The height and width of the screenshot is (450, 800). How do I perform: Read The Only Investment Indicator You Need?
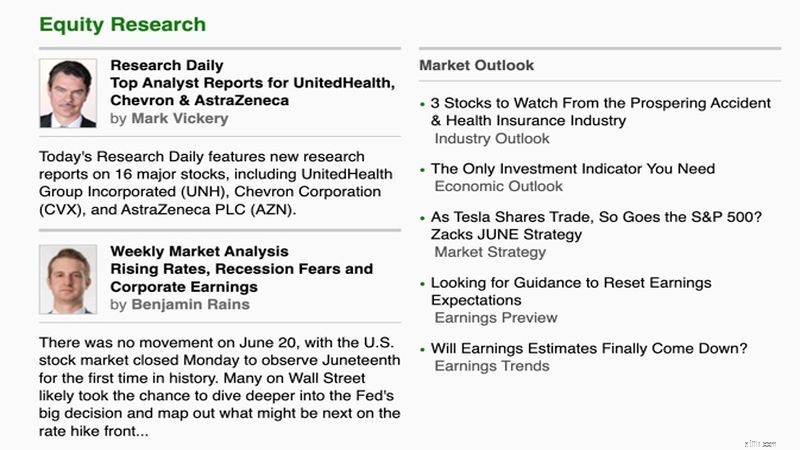pyautogui.click(x=572, y=168)
